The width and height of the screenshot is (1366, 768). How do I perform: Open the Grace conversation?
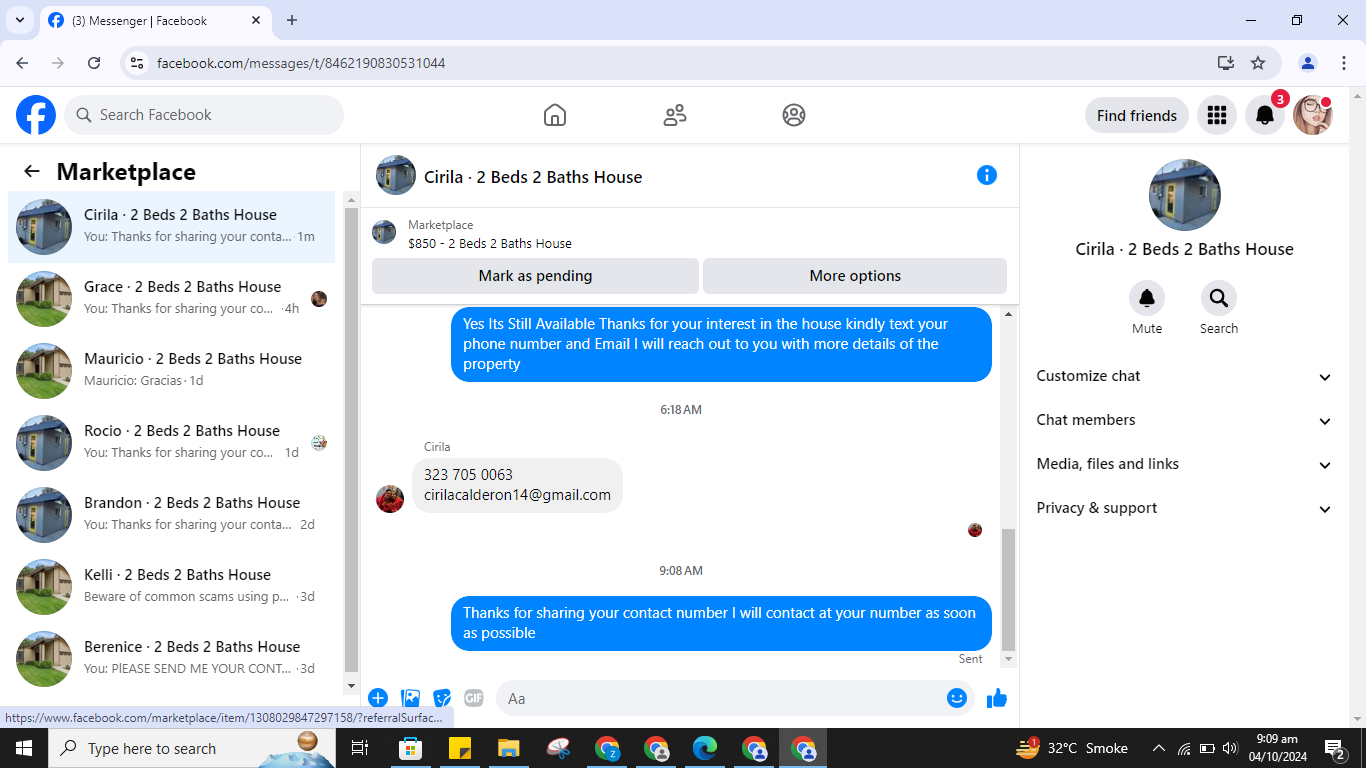pos(172,299)
